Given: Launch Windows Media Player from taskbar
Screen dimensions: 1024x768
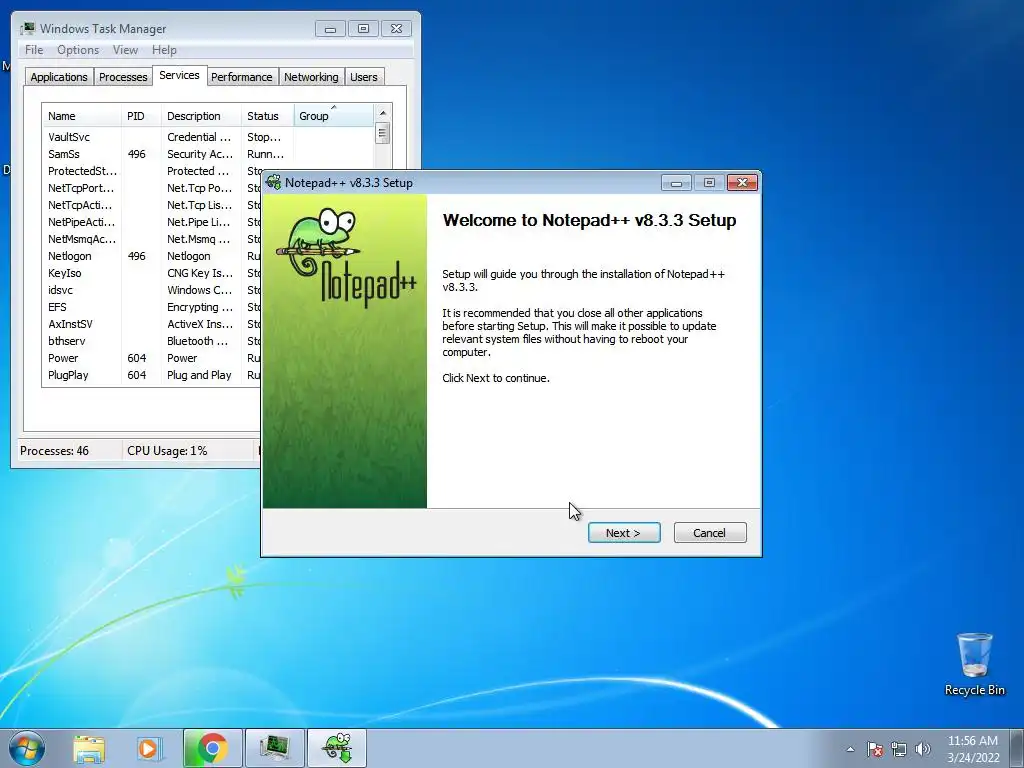Looking at the screenshot, I should pyautogui.click(x=148, y=749).
